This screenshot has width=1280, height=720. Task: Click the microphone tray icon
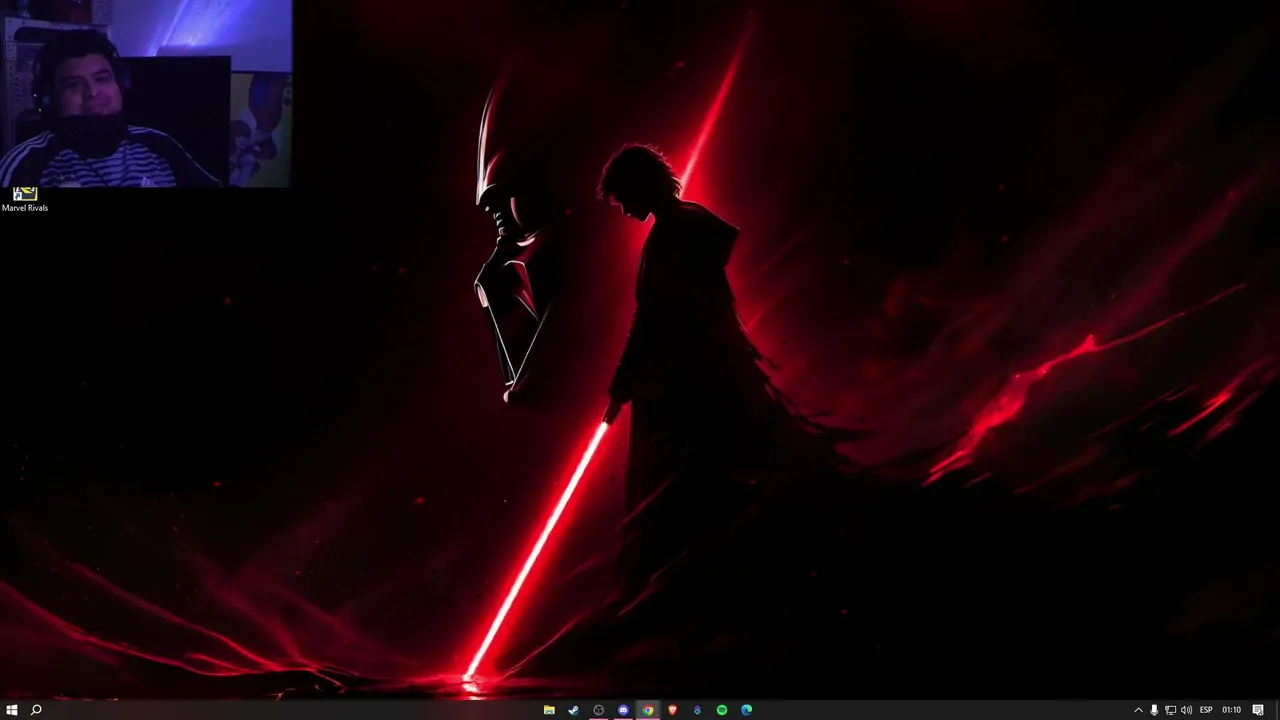[1154, 710]
